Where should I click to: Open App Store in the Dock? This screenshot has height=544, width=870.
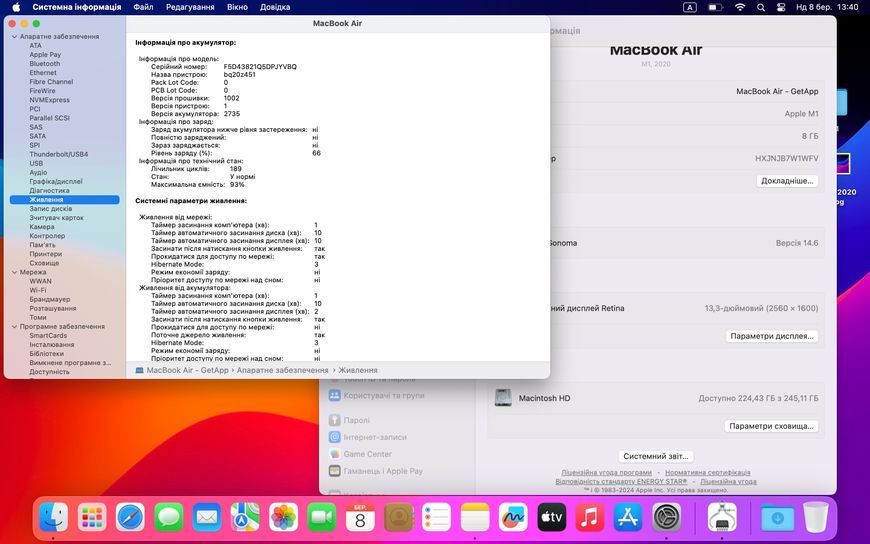point(628,517)
